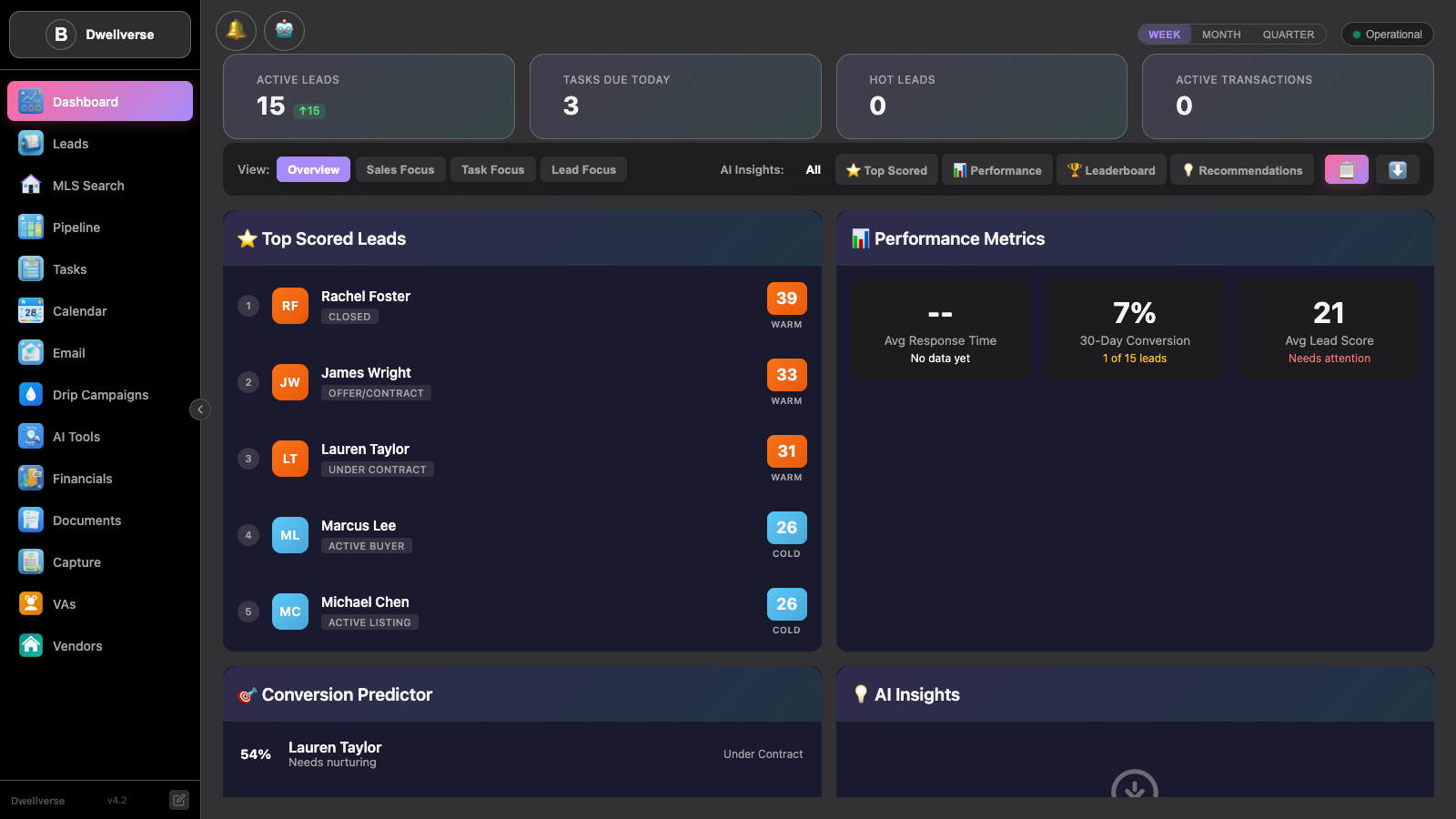The height and width of the screenshot is (819, 1456).
Task: Click the OFFER/CONTRACT status tag
Action: click(x=376, y=393)
